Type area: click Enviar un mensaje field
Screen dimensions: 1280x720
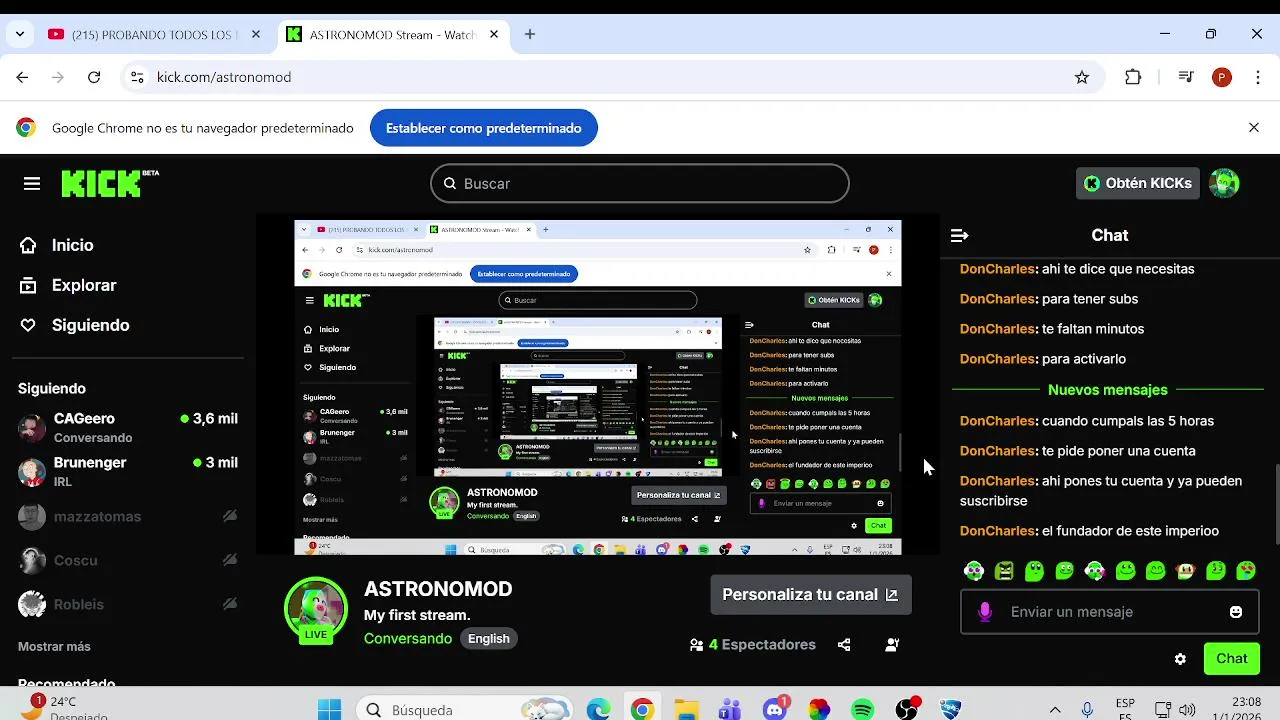(1110, 612)
